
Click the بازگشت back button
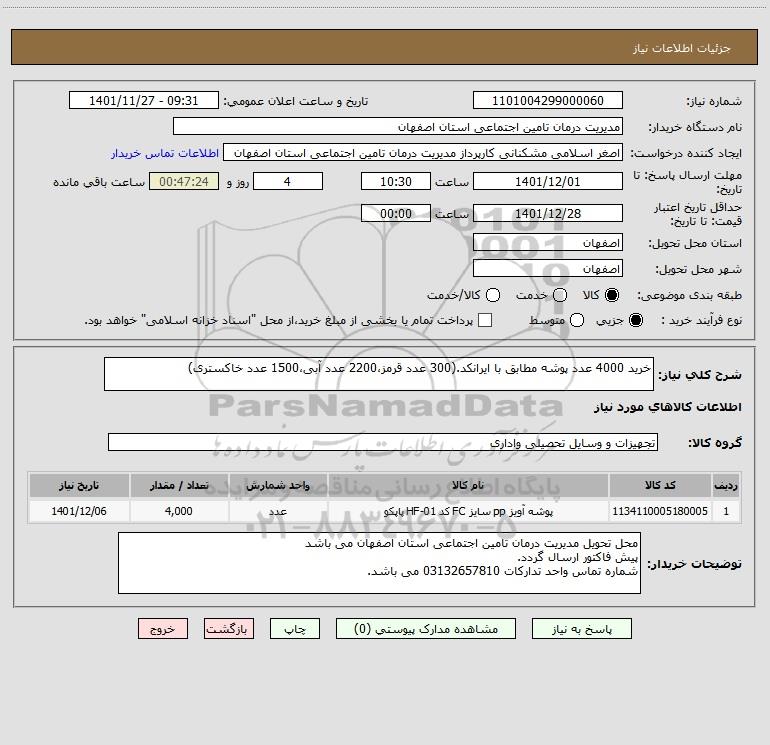pyautogui.click(x=229, y=629)
